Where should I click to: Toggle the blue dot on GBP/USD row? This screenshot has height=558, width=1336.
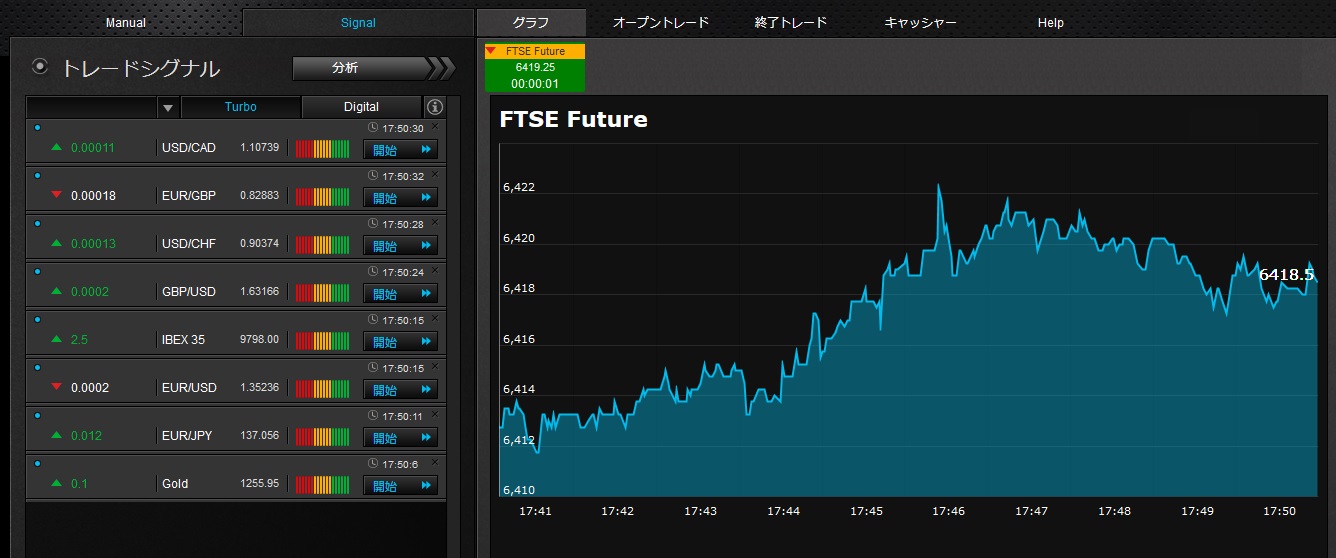(x=37, y=272)
